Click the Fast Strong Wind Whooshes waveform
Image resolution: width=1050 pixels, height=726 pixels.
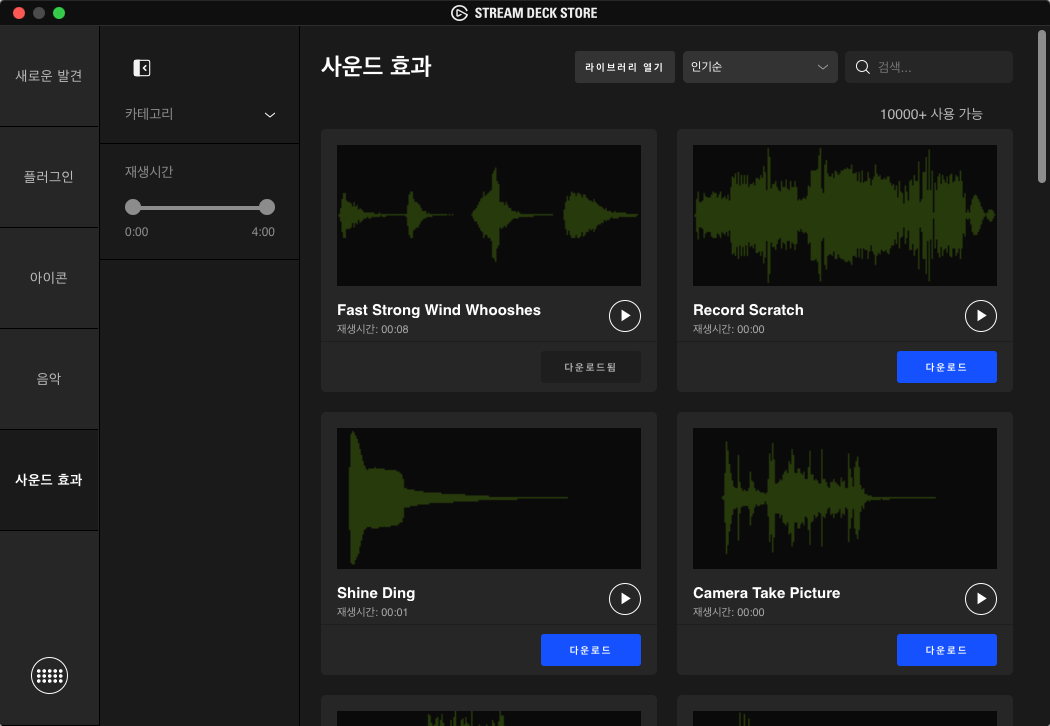coord(489,216)
